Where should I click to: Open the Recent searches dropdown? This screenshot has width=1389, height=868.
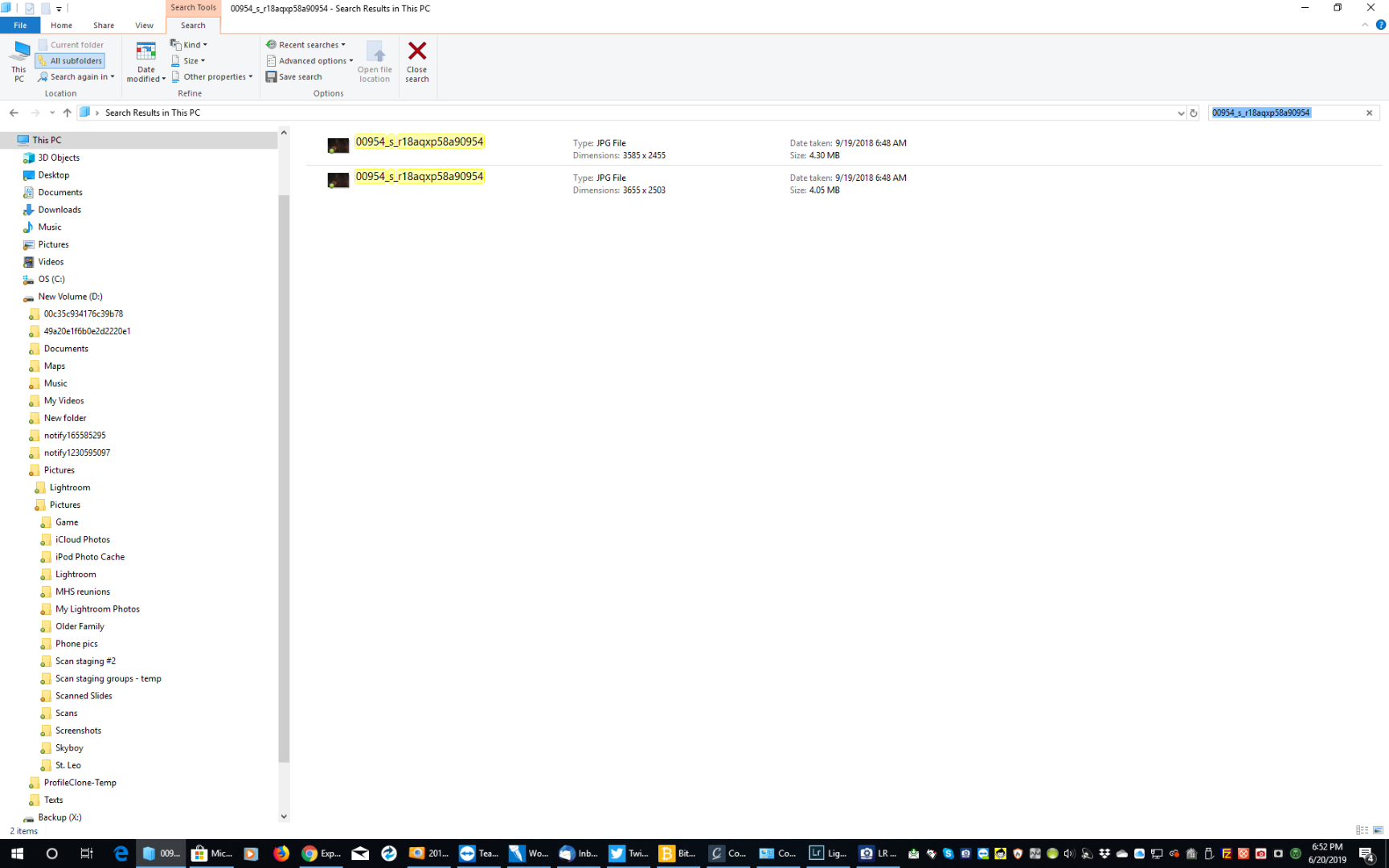tap(305, 45)
